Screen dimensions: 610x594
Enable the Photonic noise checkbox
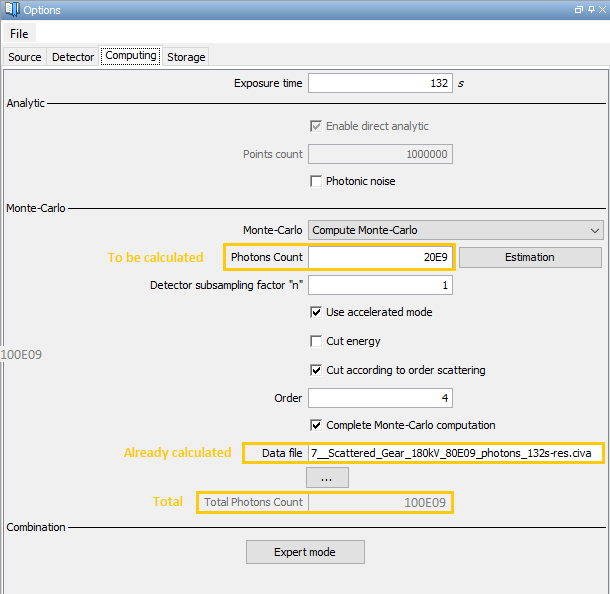[x=316, y=181]
